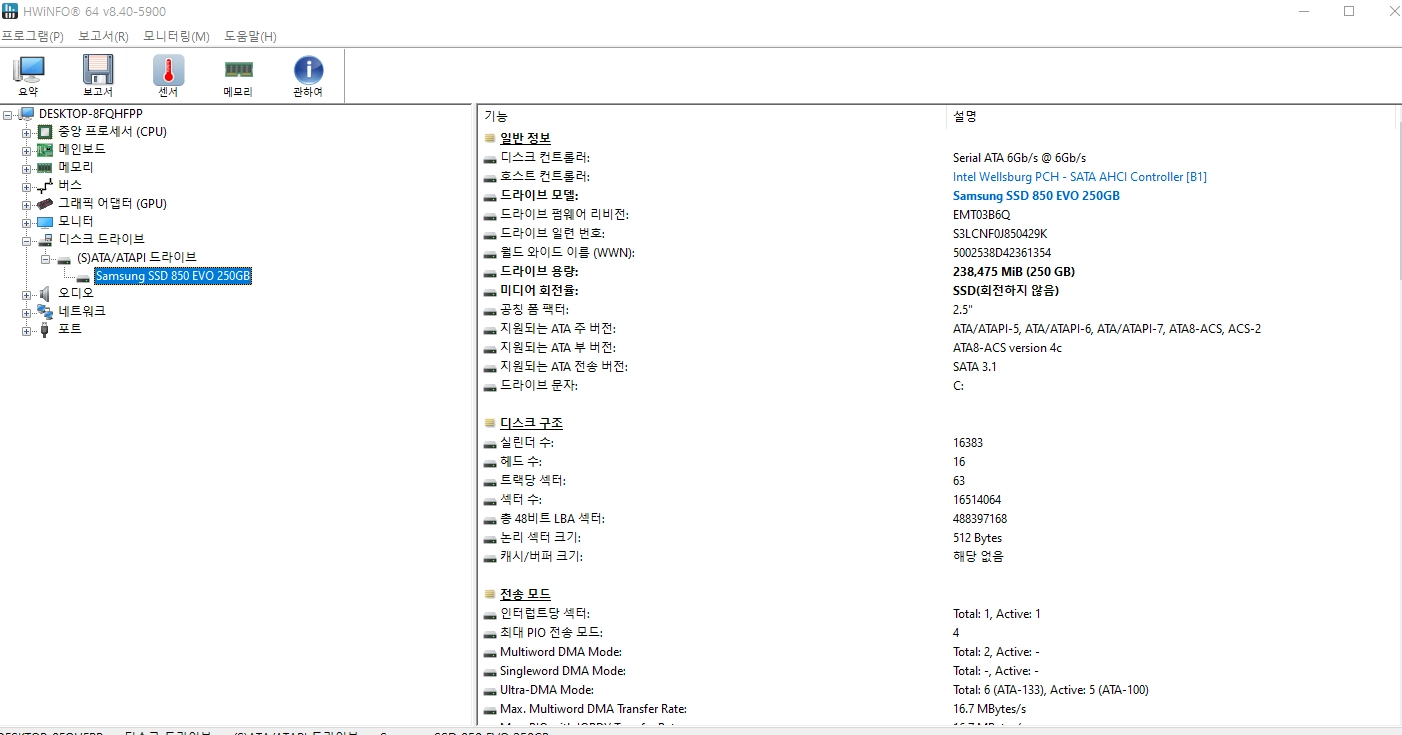Click the EMT03B6Q firmware value
Viewport: 1402px width, 735px height.
[x=982, y=215]
